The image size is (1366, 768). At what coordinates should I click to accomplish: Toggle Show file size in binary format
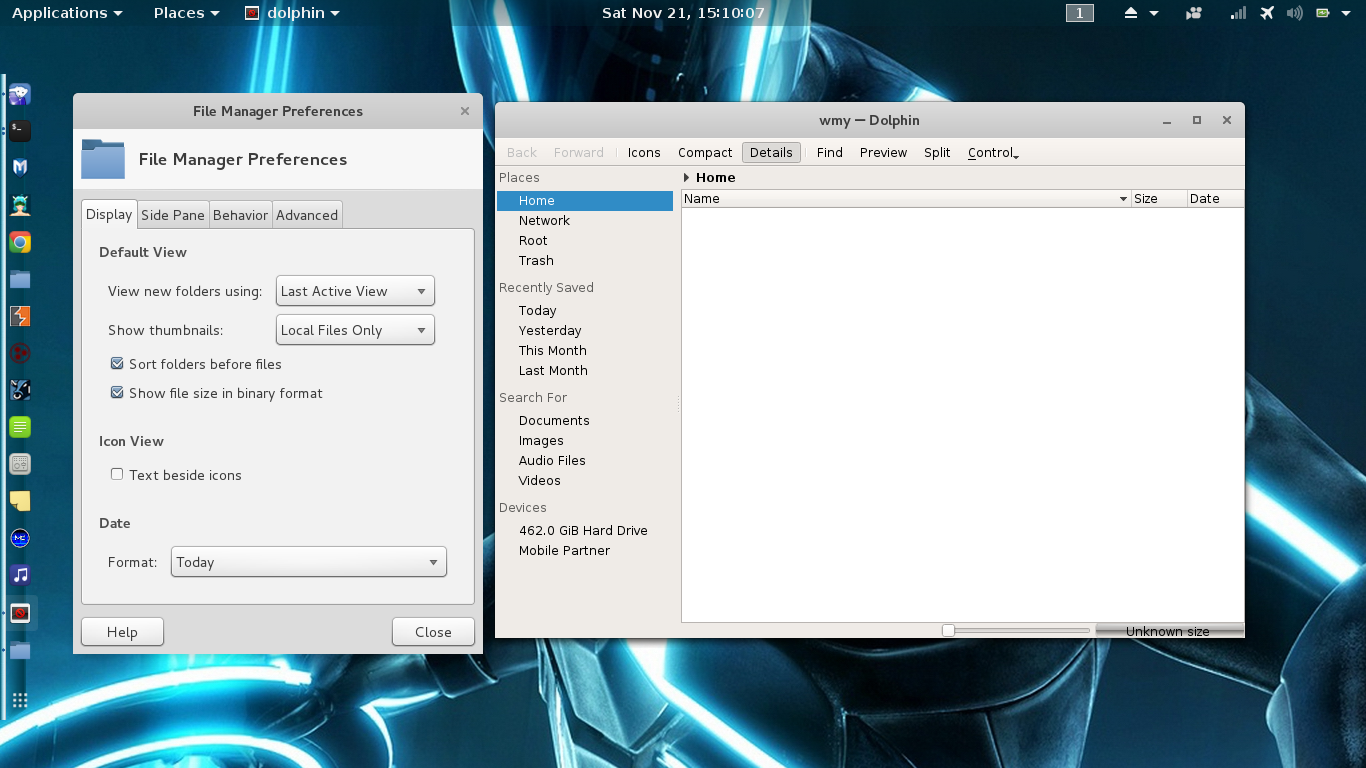click(117, 393)
